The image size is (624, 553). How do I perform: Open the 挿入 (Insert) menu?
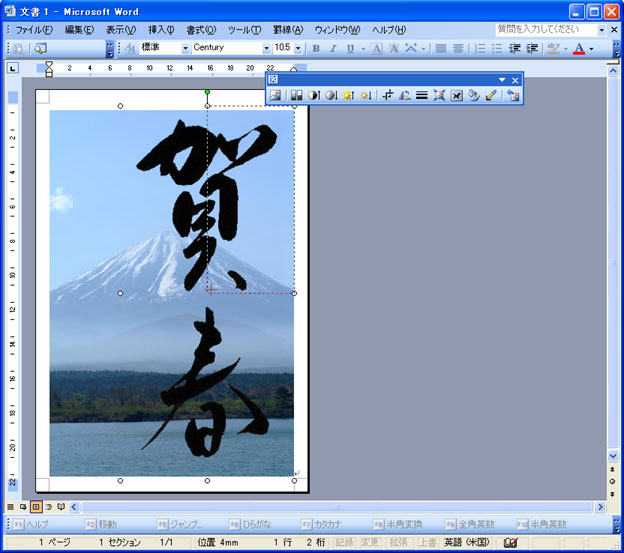161,29
